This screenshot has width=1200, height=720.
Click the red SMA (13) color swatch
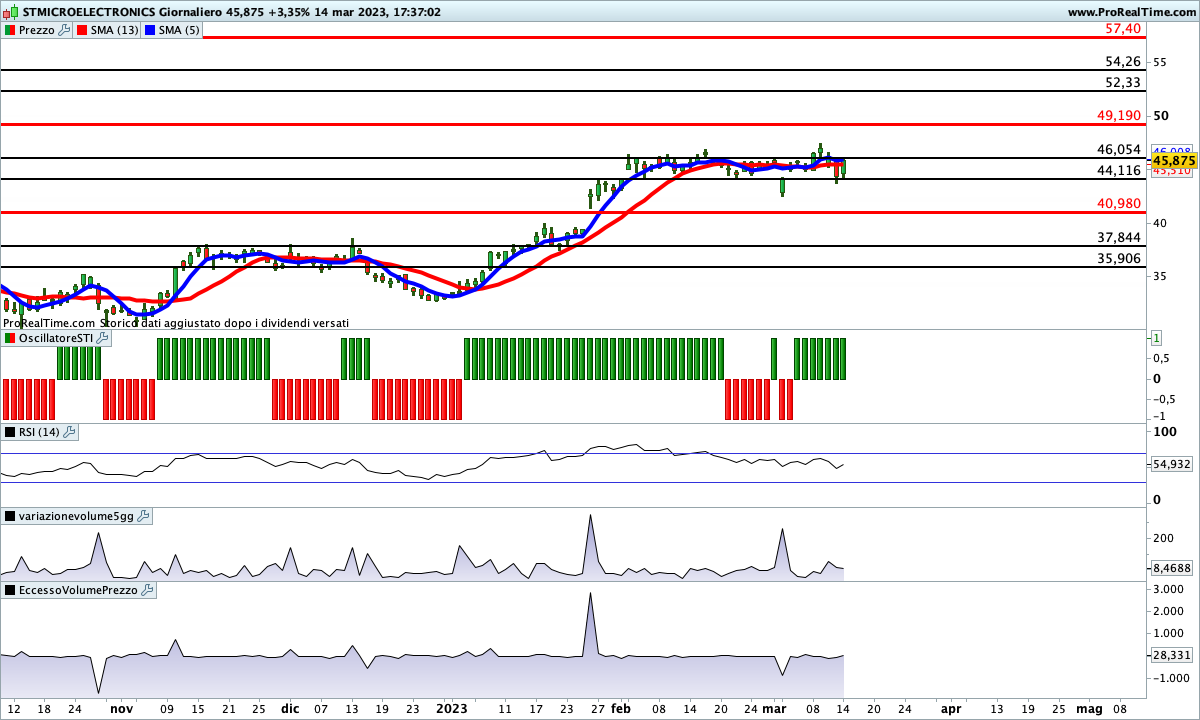tap(82, 30)
